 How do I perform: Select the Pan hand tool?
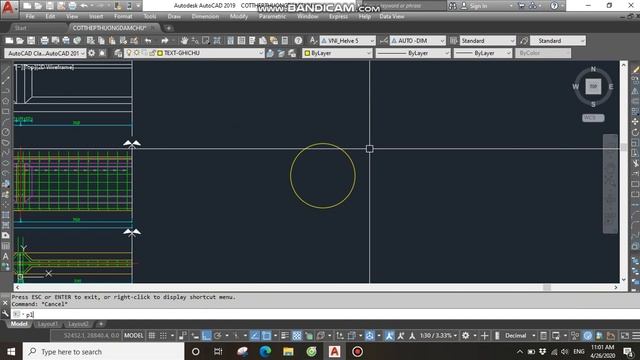pyautogui.click(x=184, y=40)
